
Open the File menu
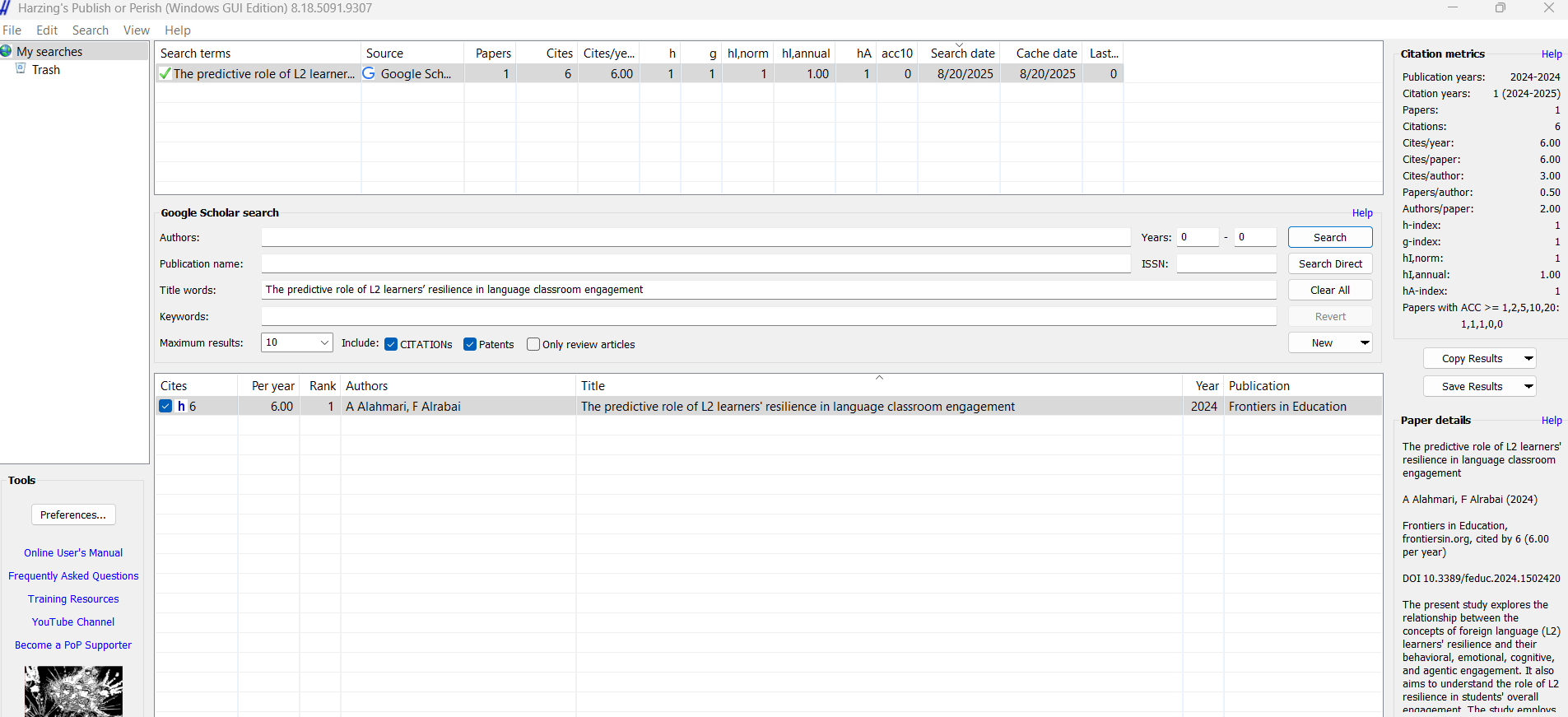pos(12,30)
